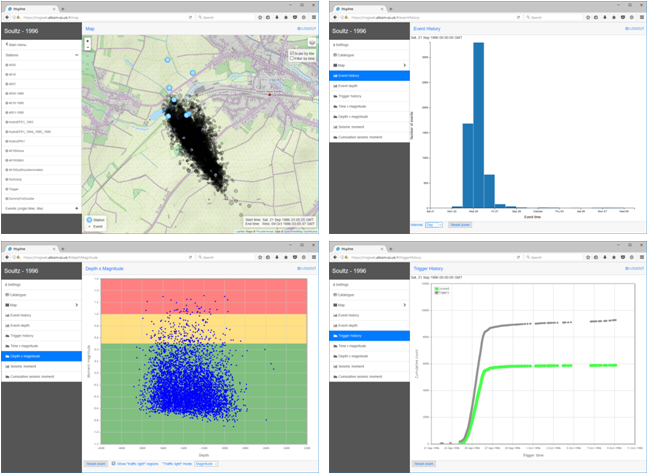Return to Main menu in the Map sidebar
The image size is (648, 474).
click(41, 45)
